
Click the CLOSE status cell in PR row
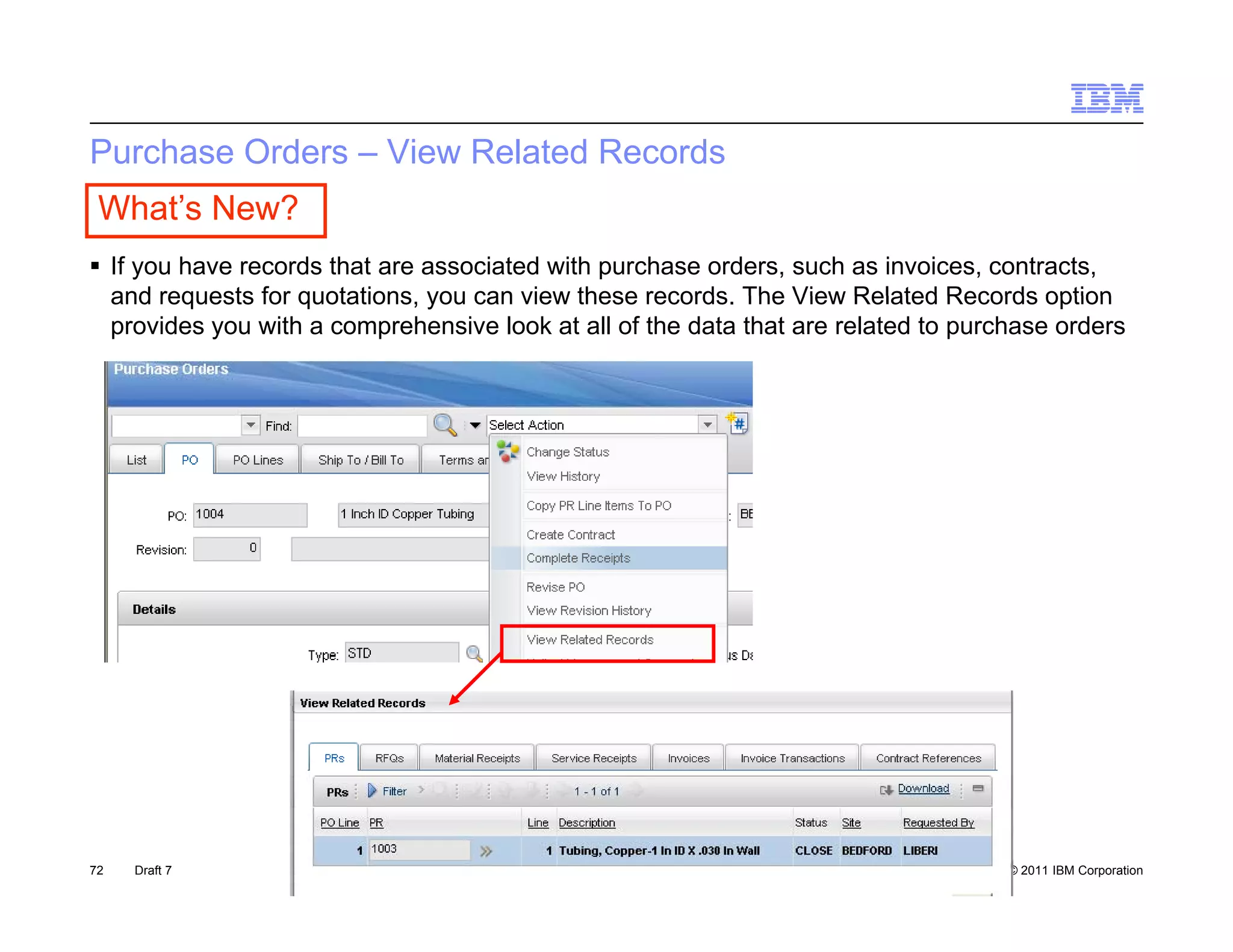point(813,851)
